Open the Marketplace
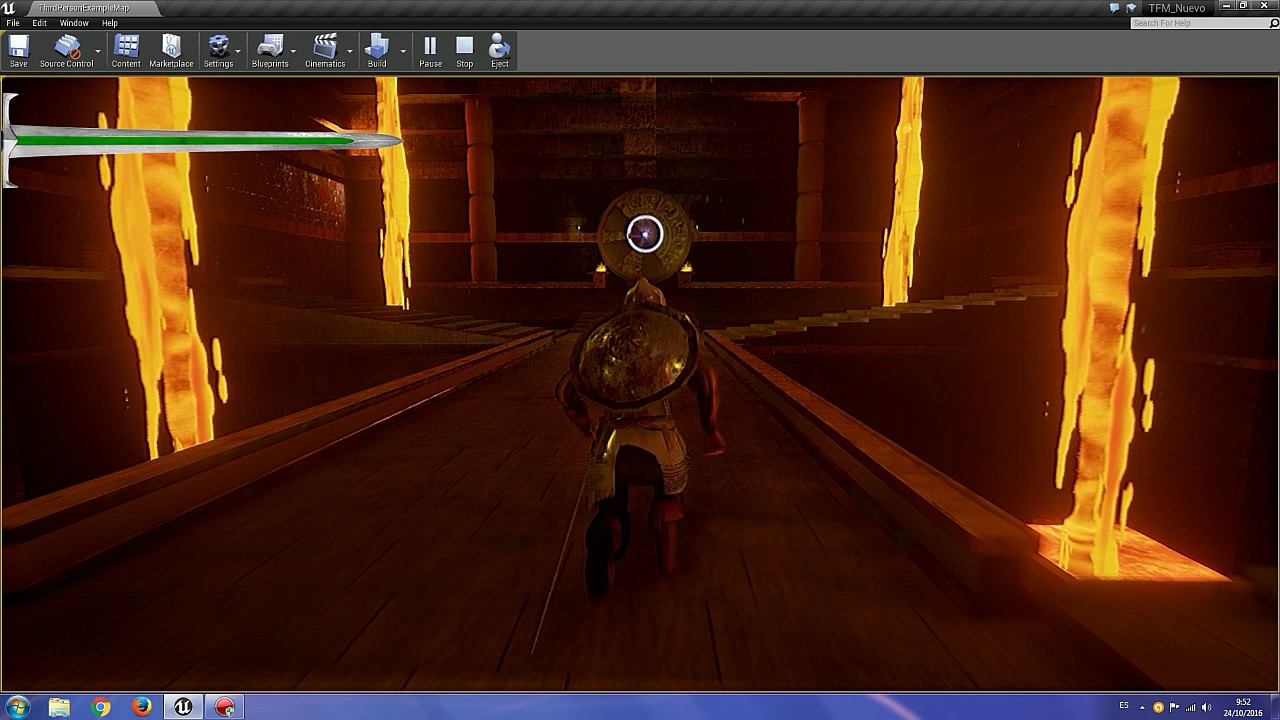This screenshot has height=720, width=1280. [x=171, y=51]
